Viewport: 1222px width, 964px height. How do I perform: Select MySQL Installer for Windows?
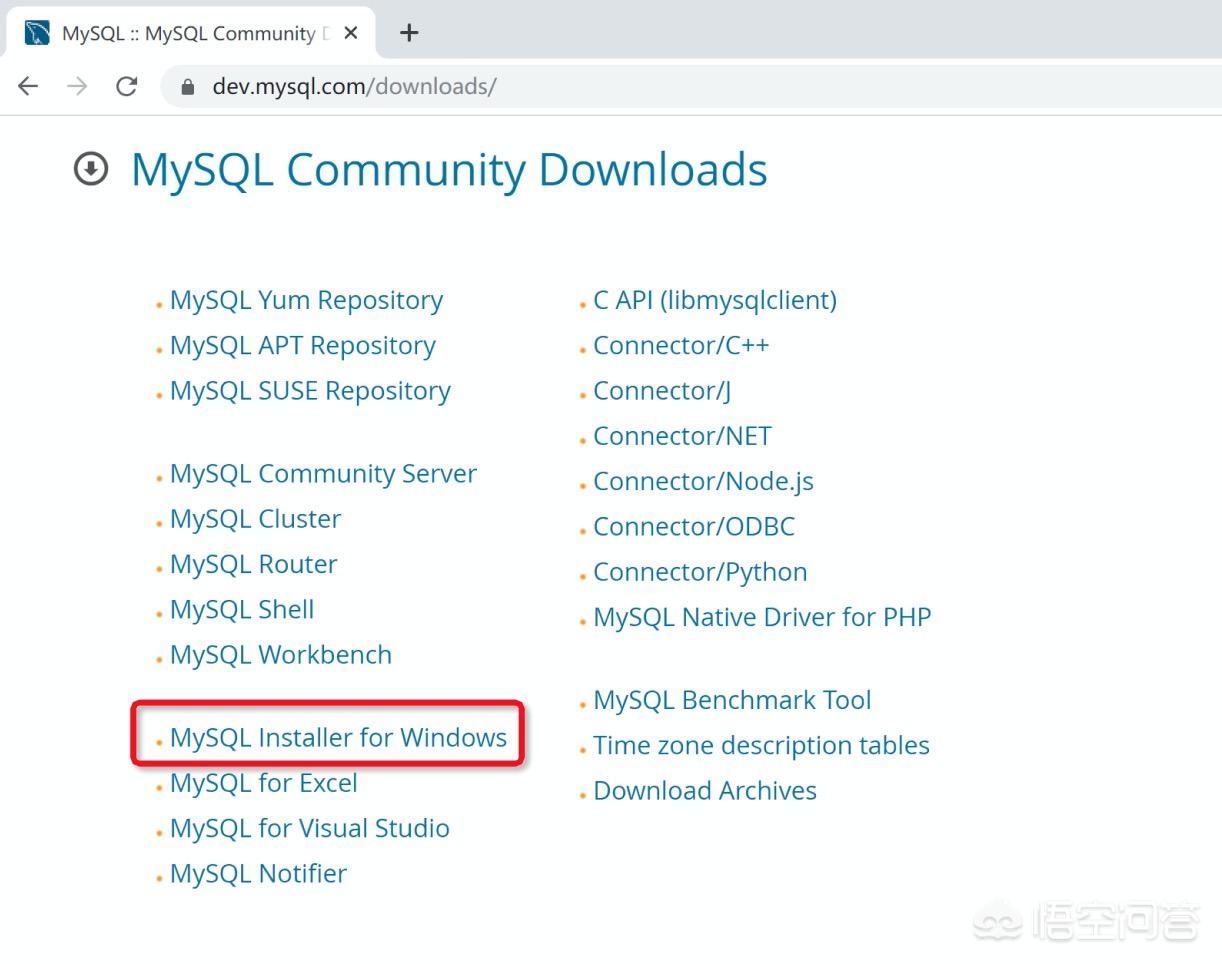point(338,737)
